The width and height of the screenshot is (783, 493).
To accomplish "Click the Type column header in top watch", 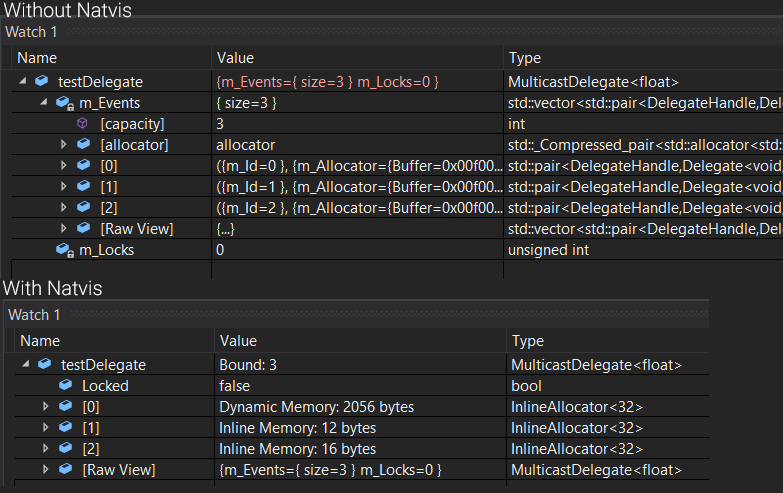I will (525, 58).
